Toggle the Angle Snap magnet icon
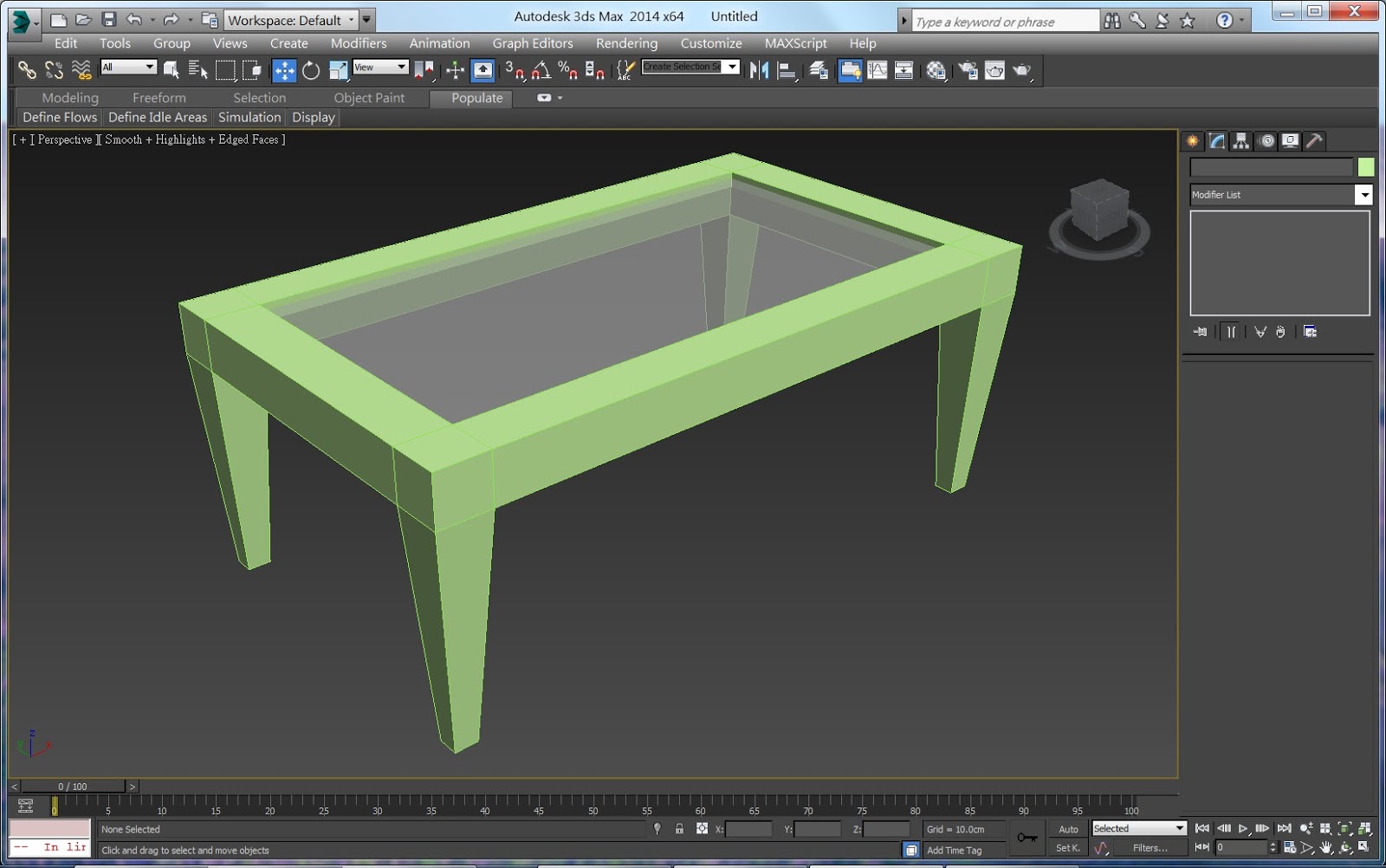The height and width of the screenshot is (868, 1386). tap(542, 71)
